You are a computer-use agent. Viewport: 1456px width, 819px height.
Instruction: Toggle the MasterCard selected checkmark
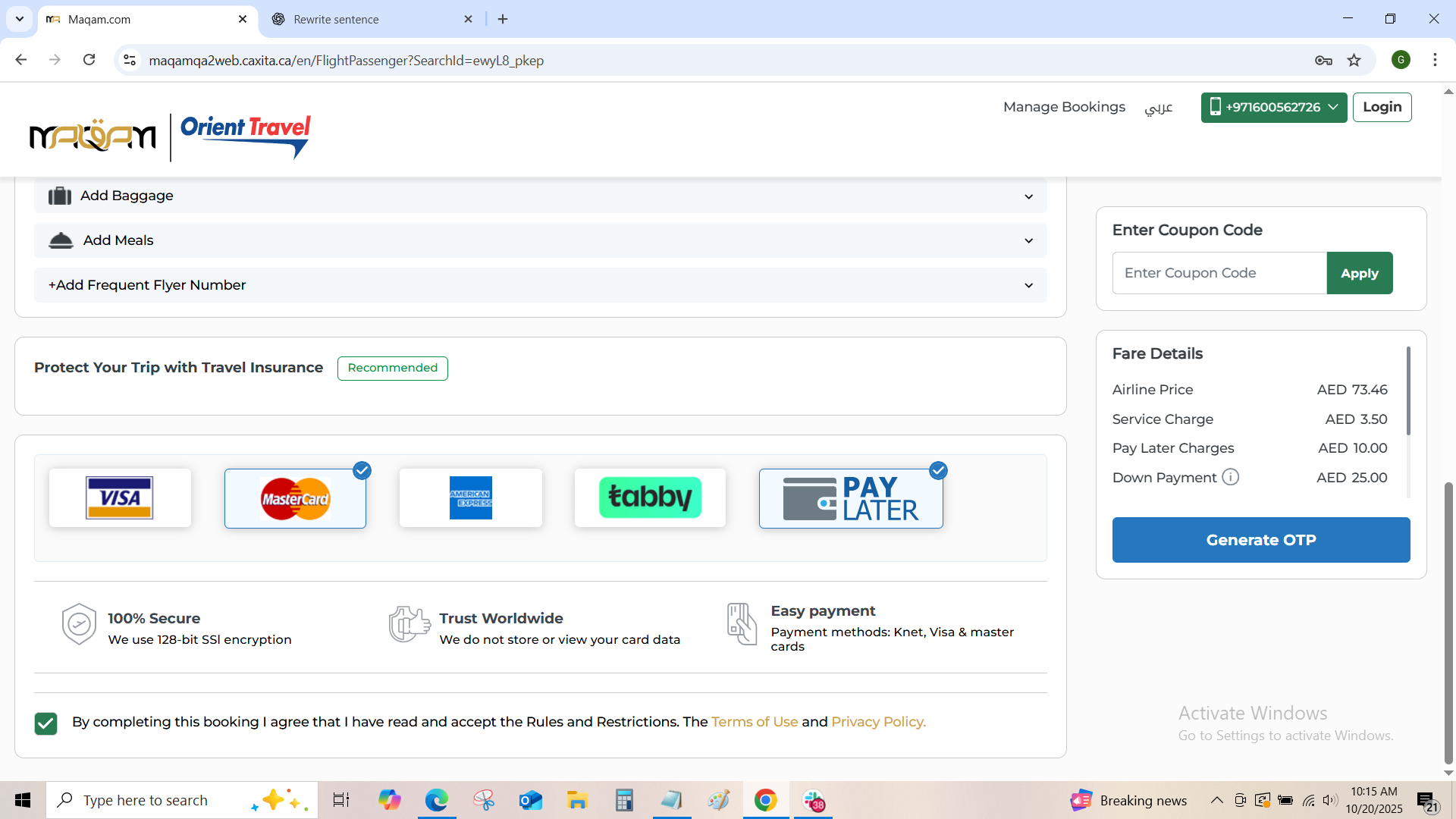pos(362,471)
